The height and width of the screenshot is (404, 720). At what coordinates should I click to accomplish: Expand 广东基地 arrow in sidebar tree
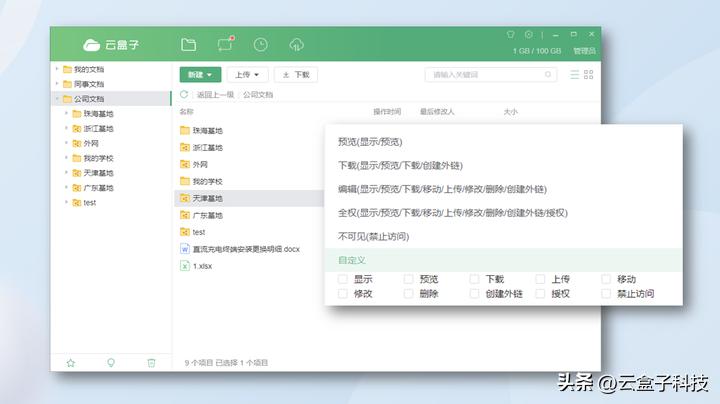click(66, 187)
